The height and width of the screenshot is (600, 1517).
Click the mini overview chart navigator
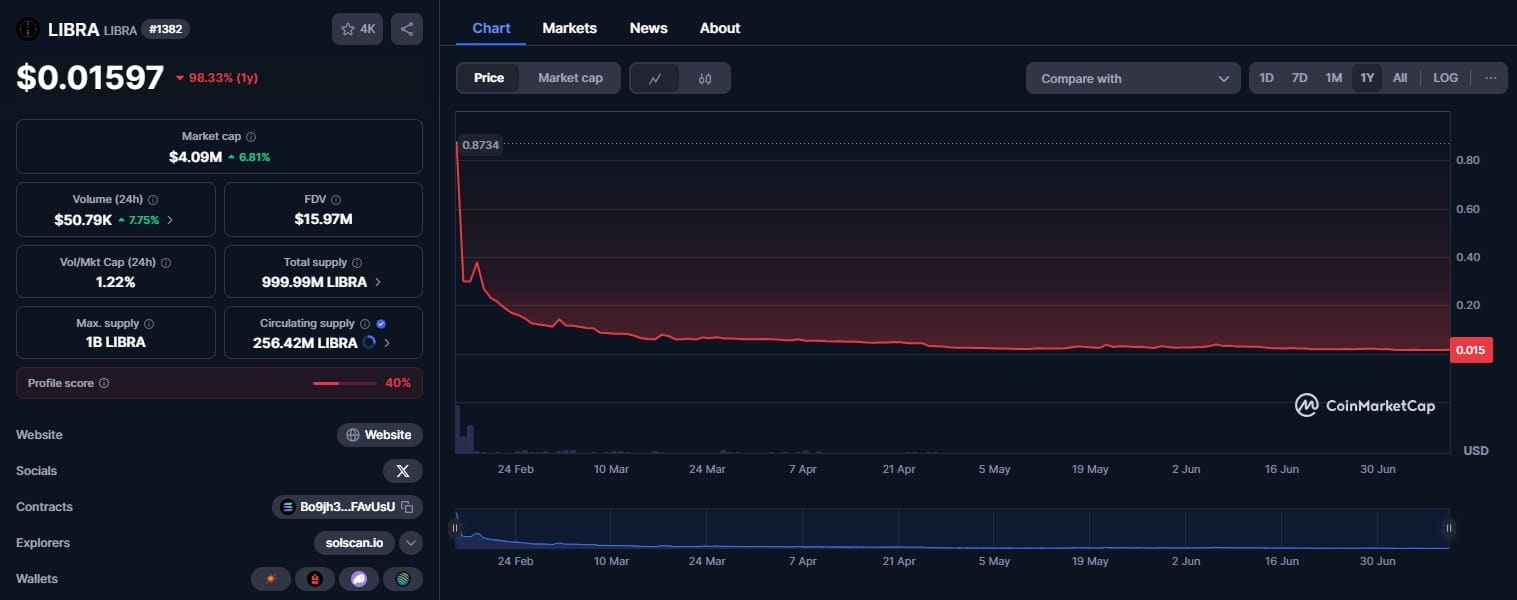952,528
